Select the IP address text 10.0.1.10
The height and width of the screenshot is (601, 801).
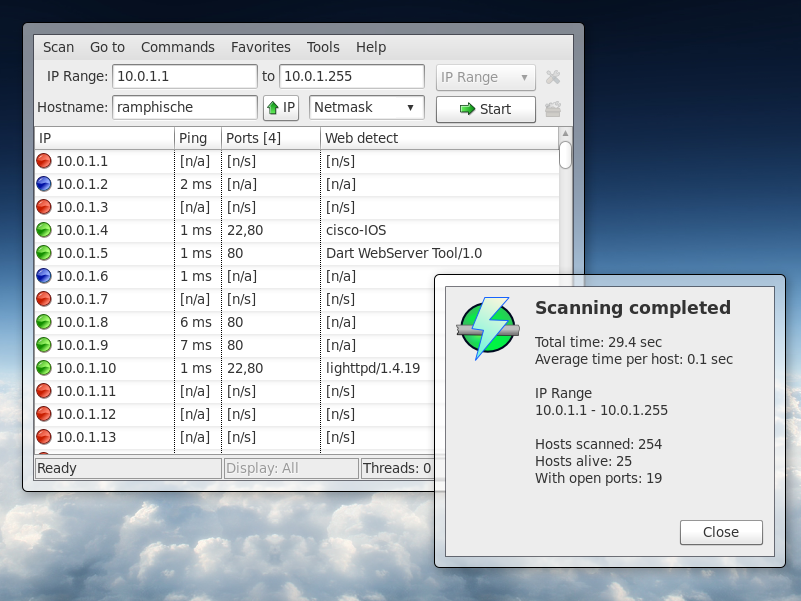click(86, 368)
